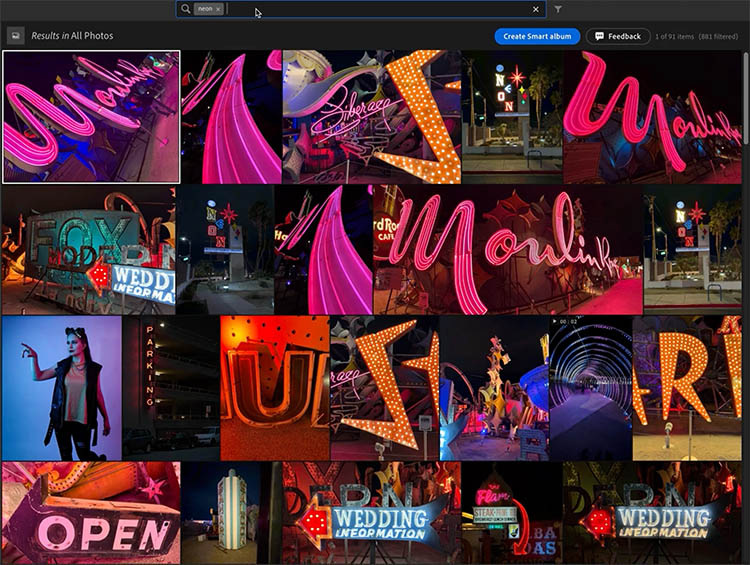
Task: Select the Flamingo steak sign photo
Action: (x=512, y=513)
